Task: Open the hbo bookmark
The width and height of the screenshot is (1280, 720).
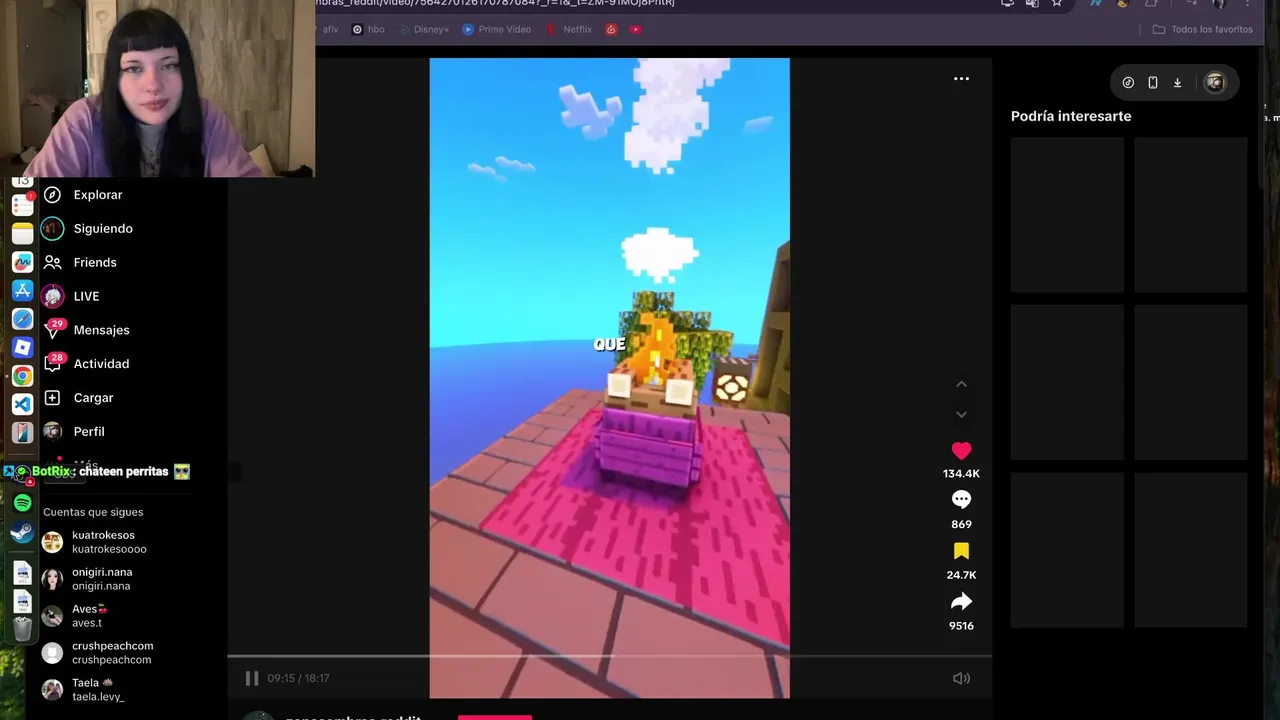Action: click(368, 30)
